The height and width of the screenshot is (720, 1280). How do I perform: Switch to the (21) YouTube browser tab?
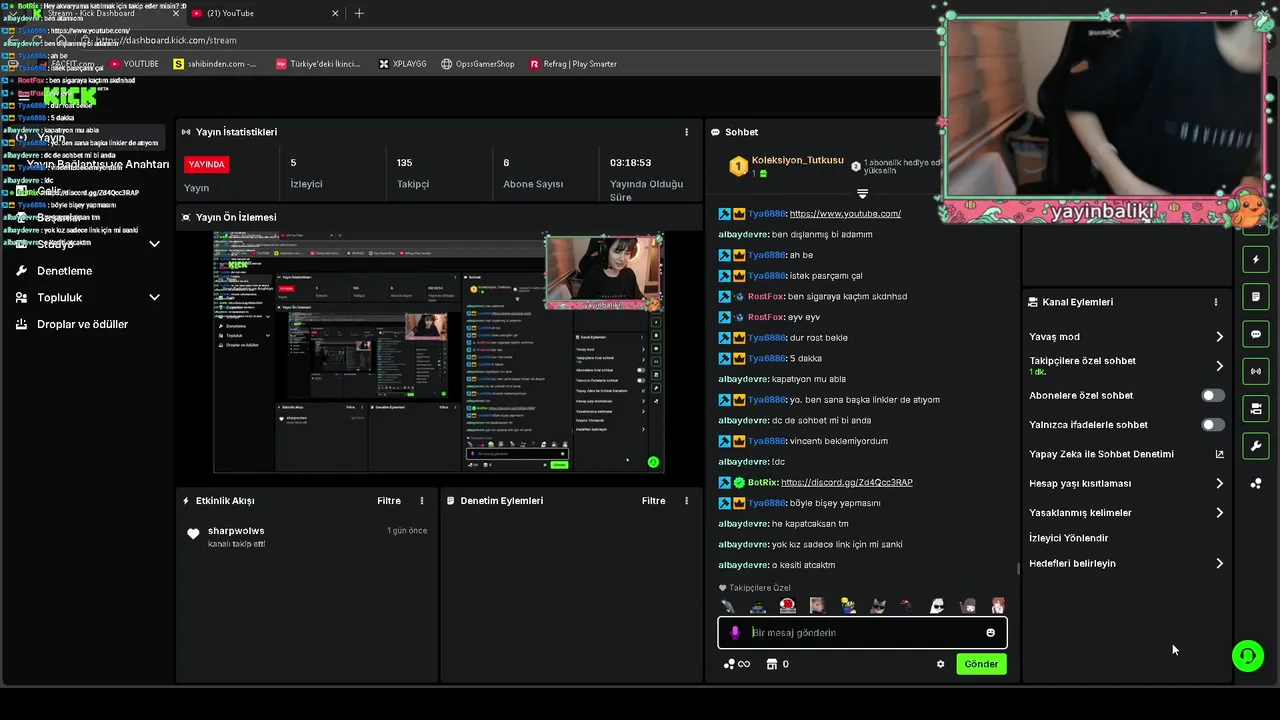[264, 13]
